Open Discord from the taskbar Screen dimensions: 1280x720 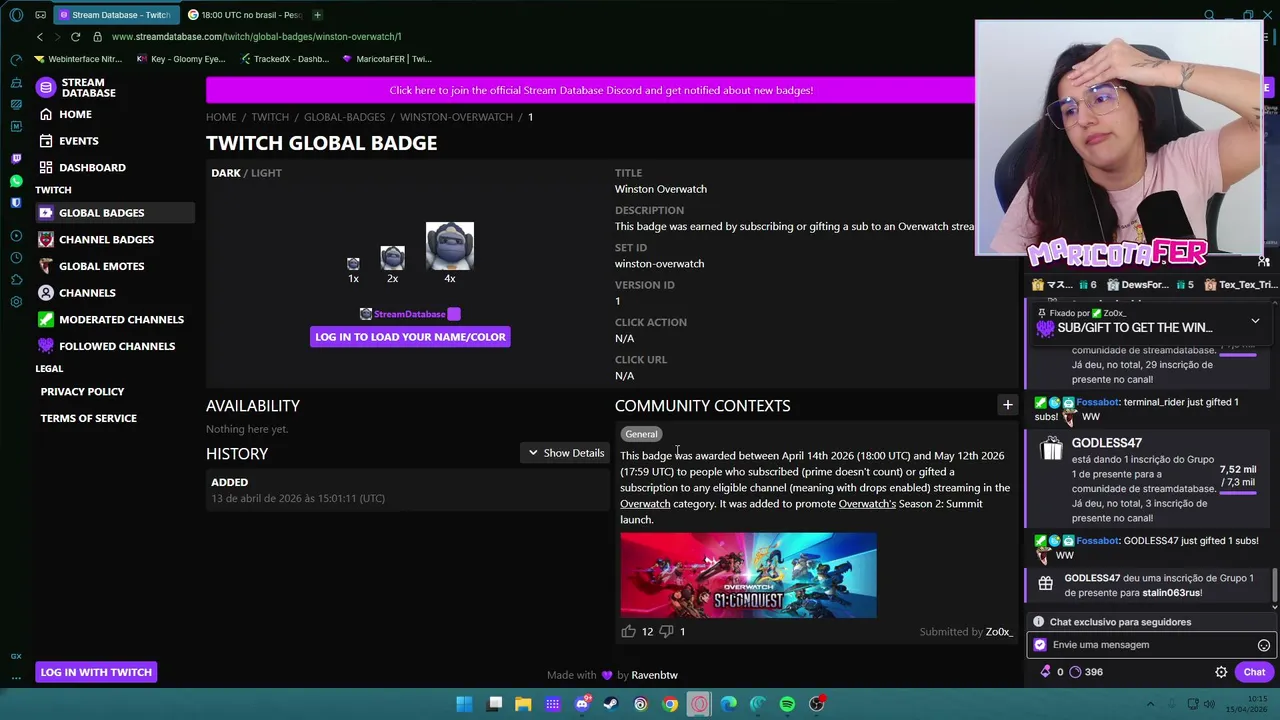[x=582, y=704]
